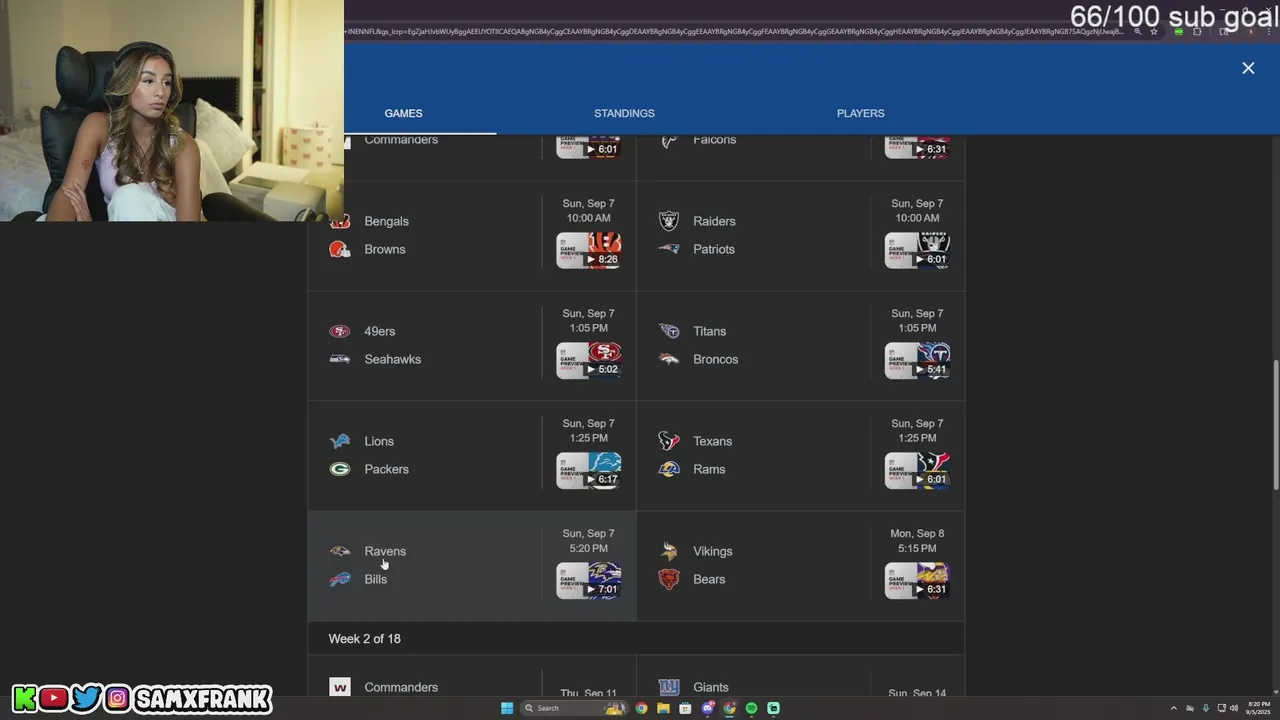Switch to the Standings tab
Screen dimensions: 1280x720
[x=624, y=113]
